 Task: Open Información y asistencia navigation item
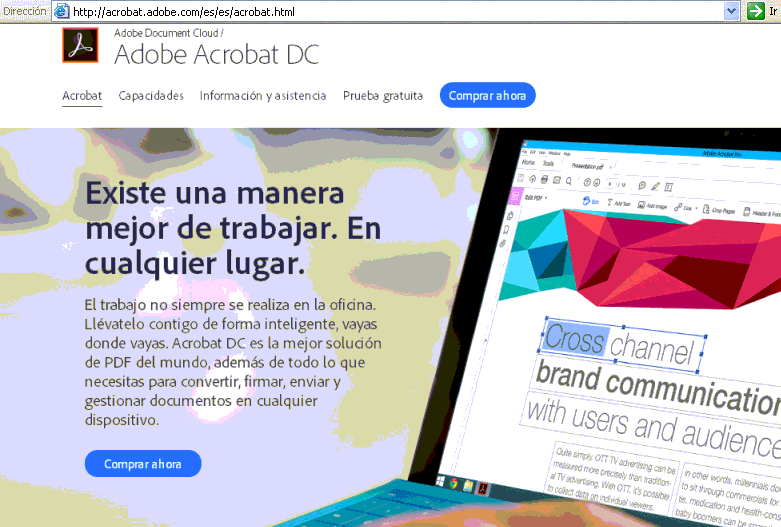263,96
